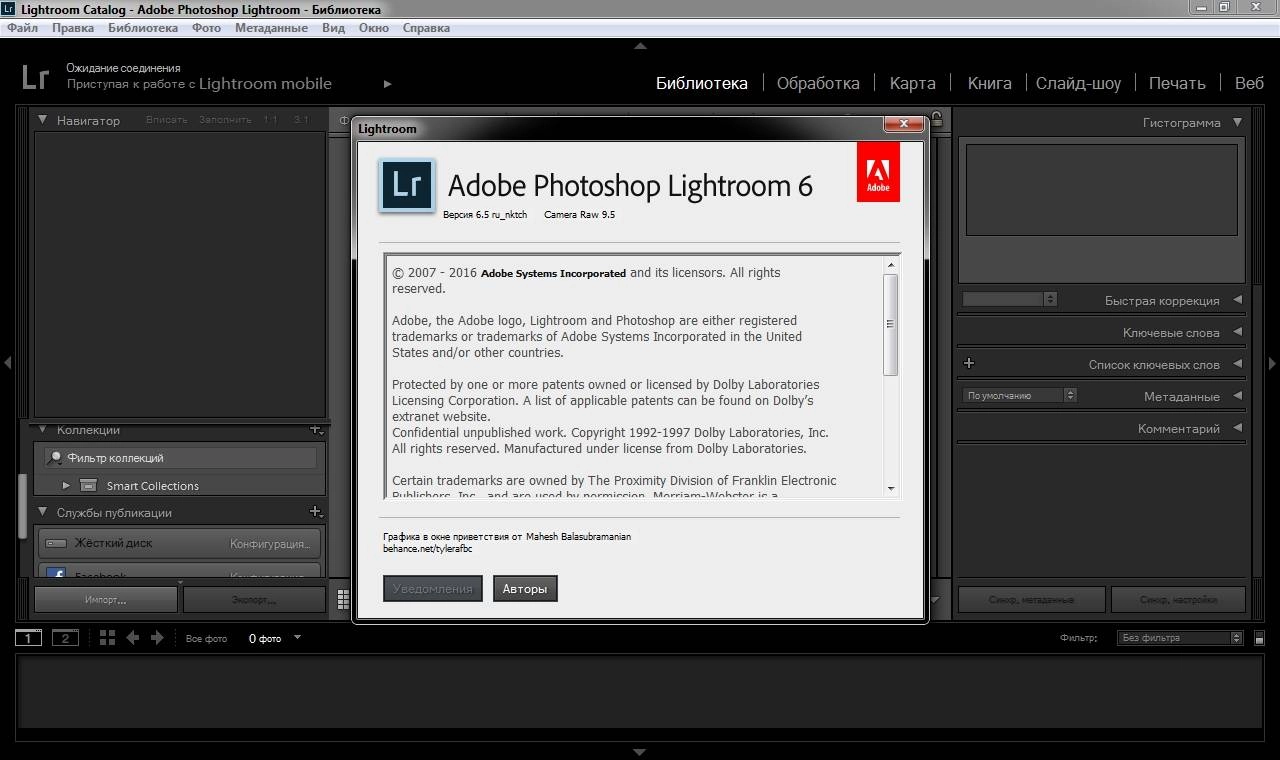Click the red Adobe logo in dialog
The width and height of the screenshot is (1280, 760).
click(878, 172)
